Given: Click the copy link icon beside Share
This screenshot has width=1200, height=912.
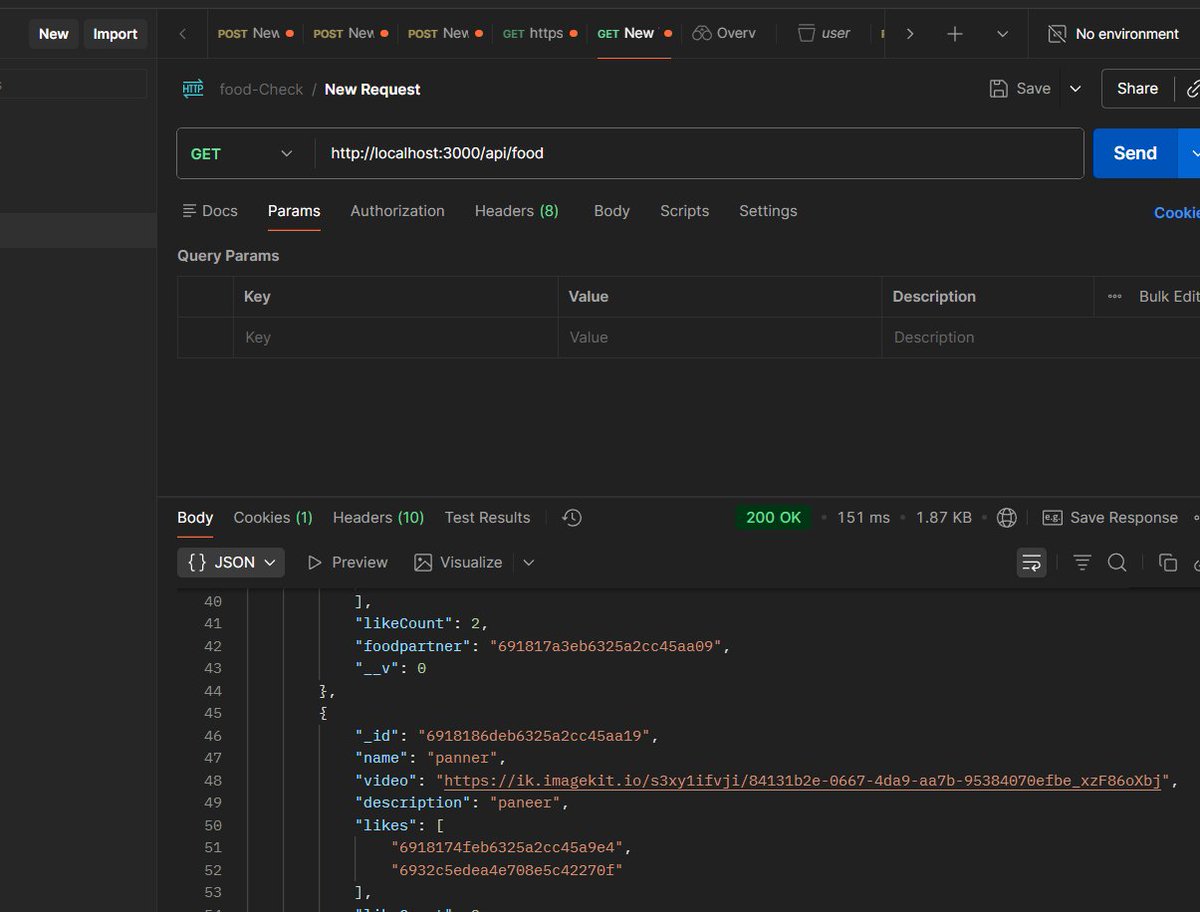Looking at the screenshot, I should [1191, 89].
